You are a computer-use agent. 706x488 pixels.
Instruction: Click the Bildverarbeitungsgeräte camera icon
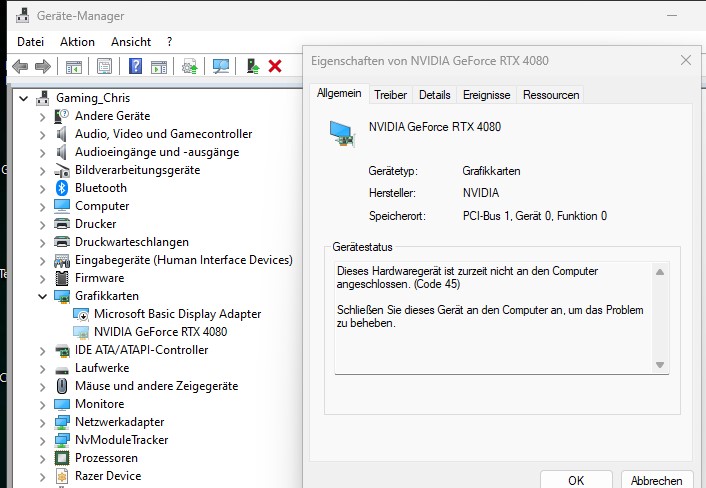click(62, 170)
